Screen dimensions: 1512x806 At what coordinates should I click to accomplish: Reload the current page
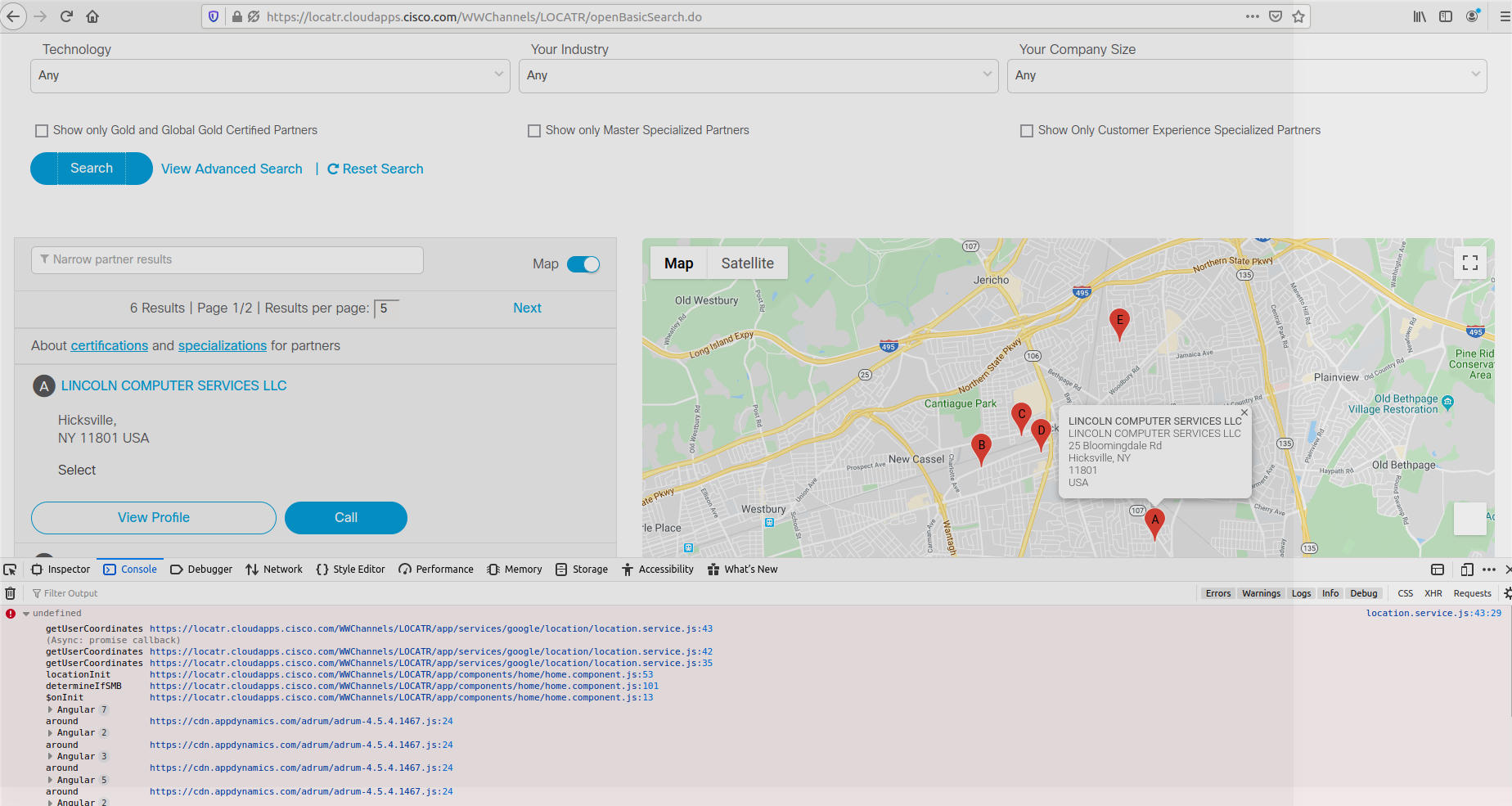coord(67,16)
